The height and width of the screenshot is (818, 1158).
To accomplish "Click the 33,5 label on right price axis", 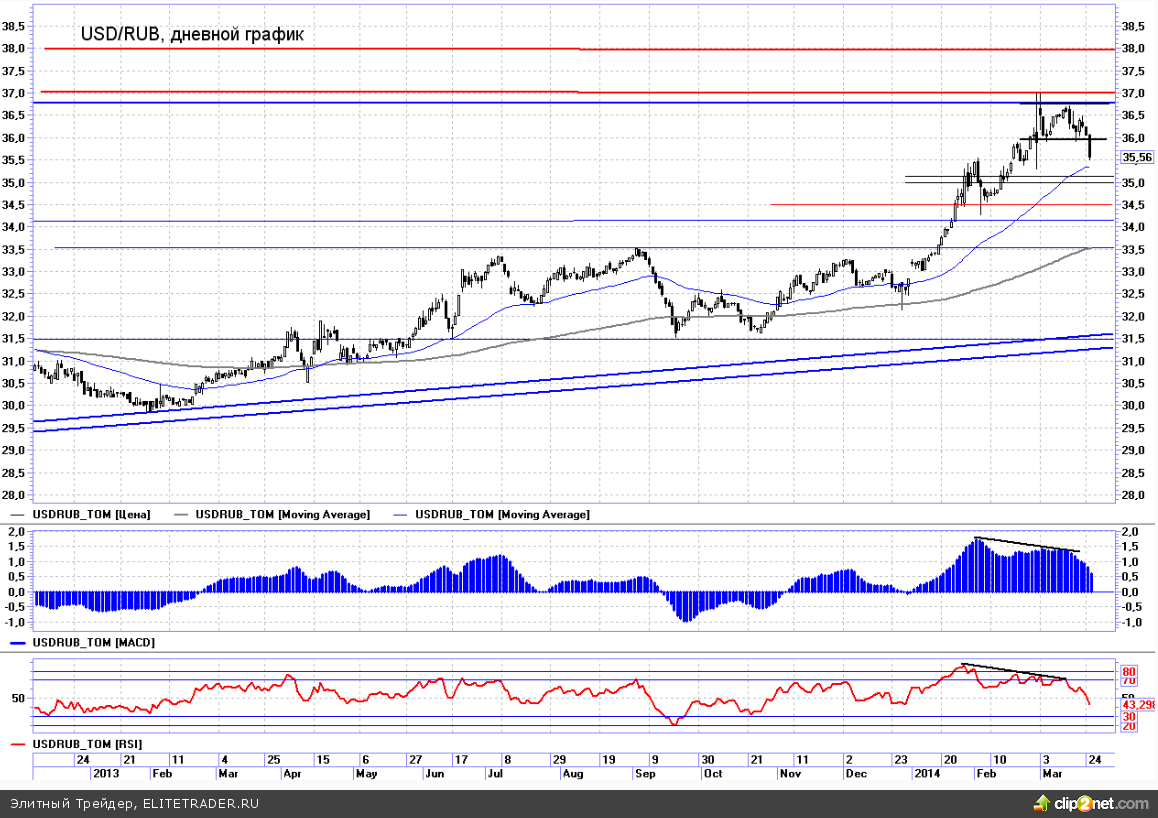I will [1133, 250].
